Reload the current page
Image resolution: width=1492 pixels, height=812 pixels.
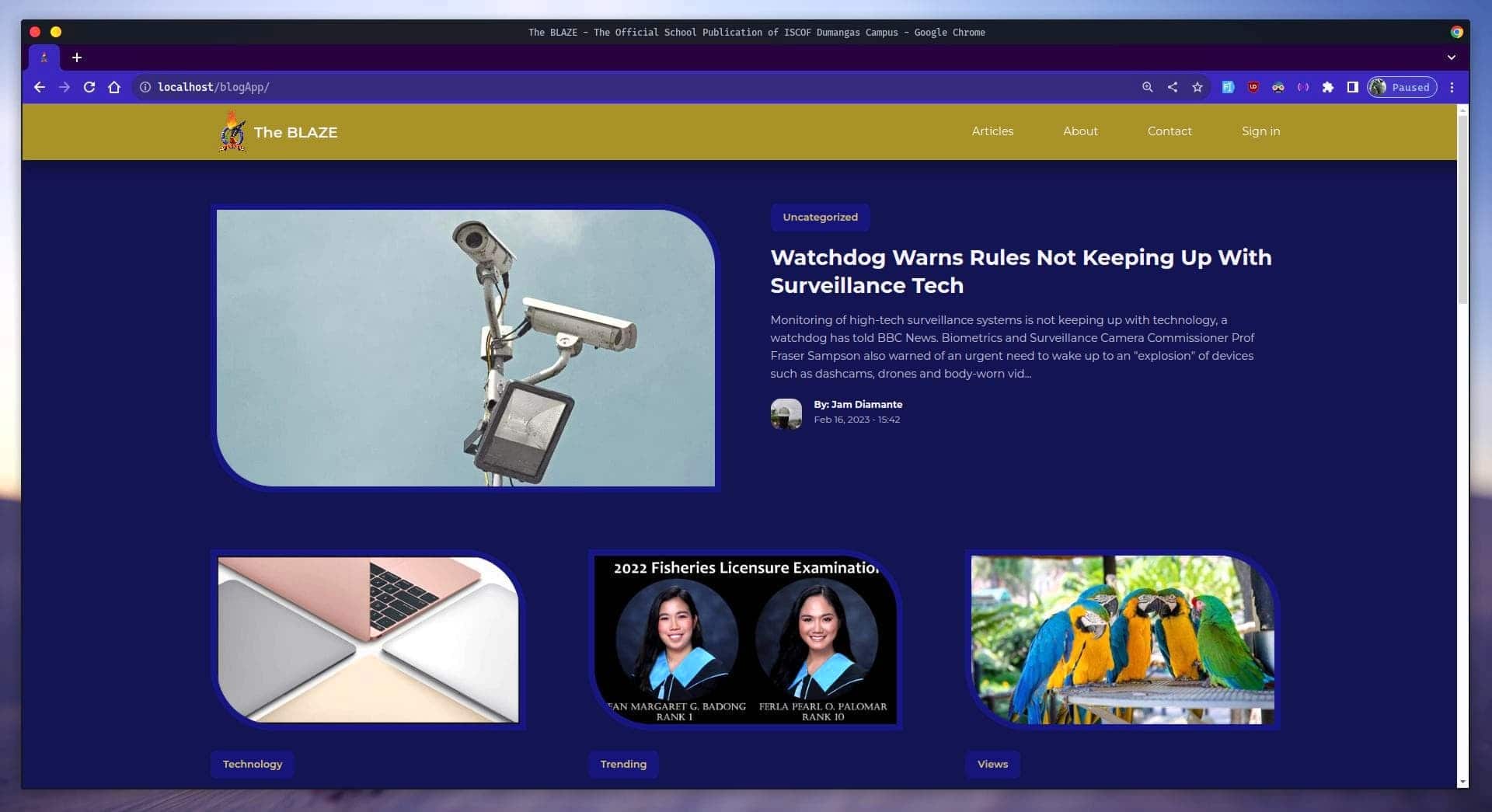[x=89, y=87]
